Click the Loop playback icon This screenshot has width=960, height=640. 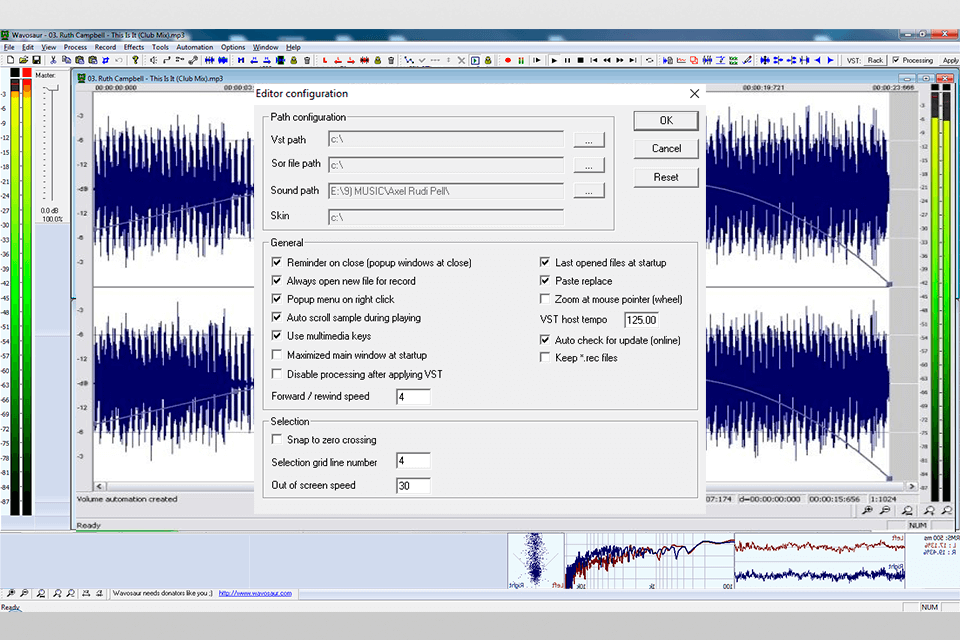649,60
